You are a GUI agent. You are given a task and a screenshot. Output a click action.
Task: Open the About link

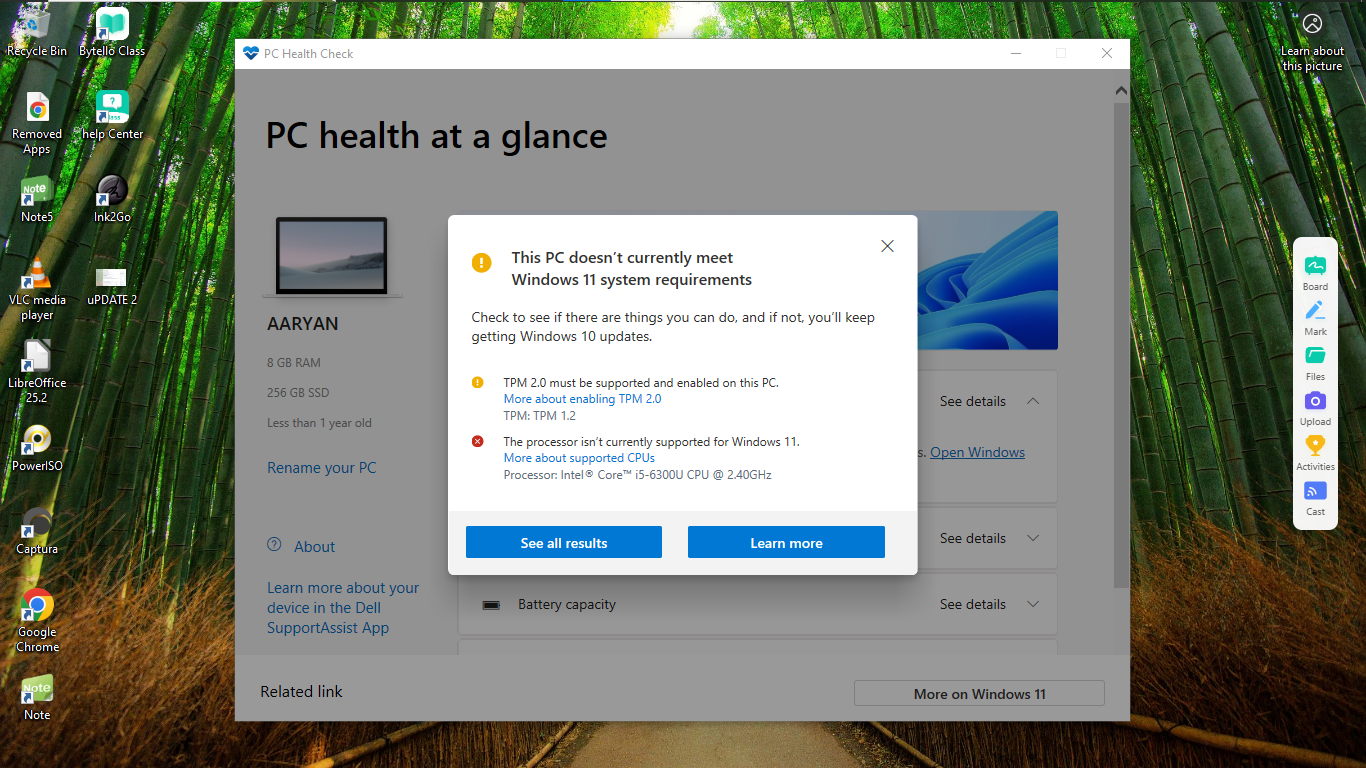coord(314,547)
